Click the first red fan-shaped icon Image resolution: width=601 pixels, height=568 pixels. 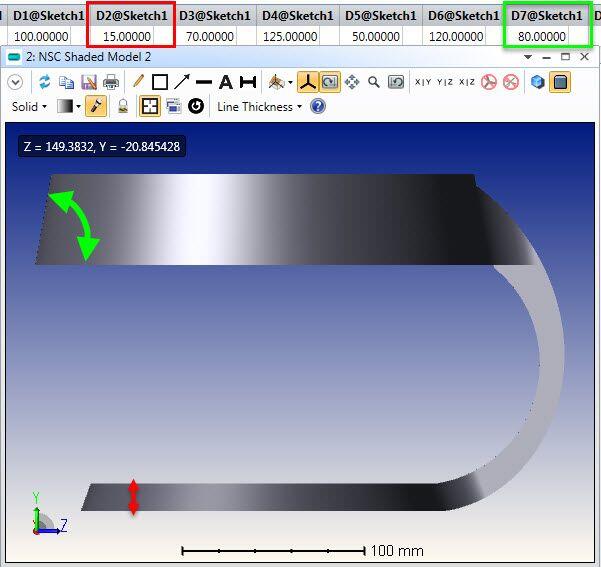click(489, 82)
